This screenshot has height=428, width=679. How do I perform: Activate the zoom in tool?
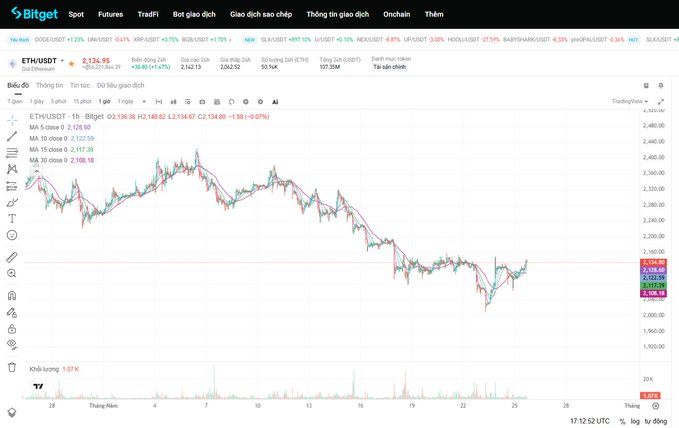[12, 273]
